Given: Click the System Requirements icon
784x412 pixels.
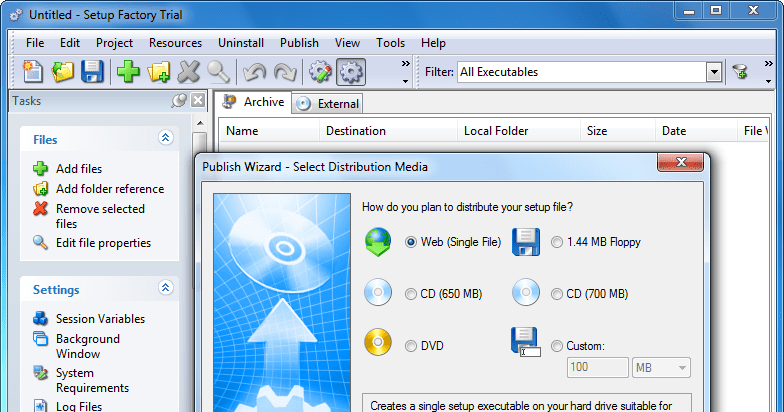Looking at the screenshot, I should tap(40, 372).
